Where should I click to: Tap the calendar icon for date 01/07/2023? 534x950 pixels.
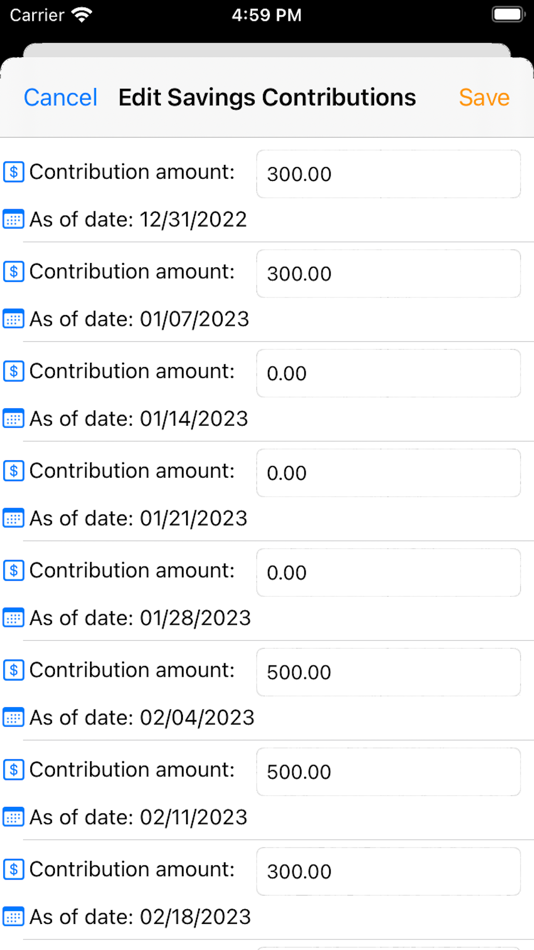coord(14,318)
